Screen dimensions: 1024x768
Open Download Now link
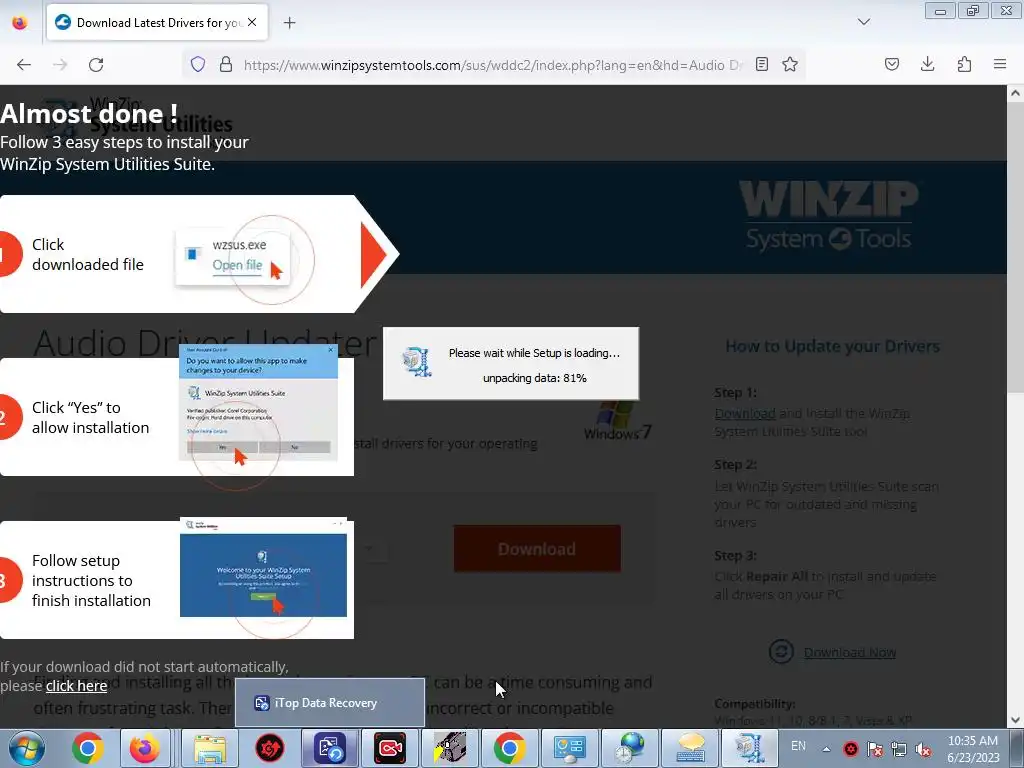(850, 652)
